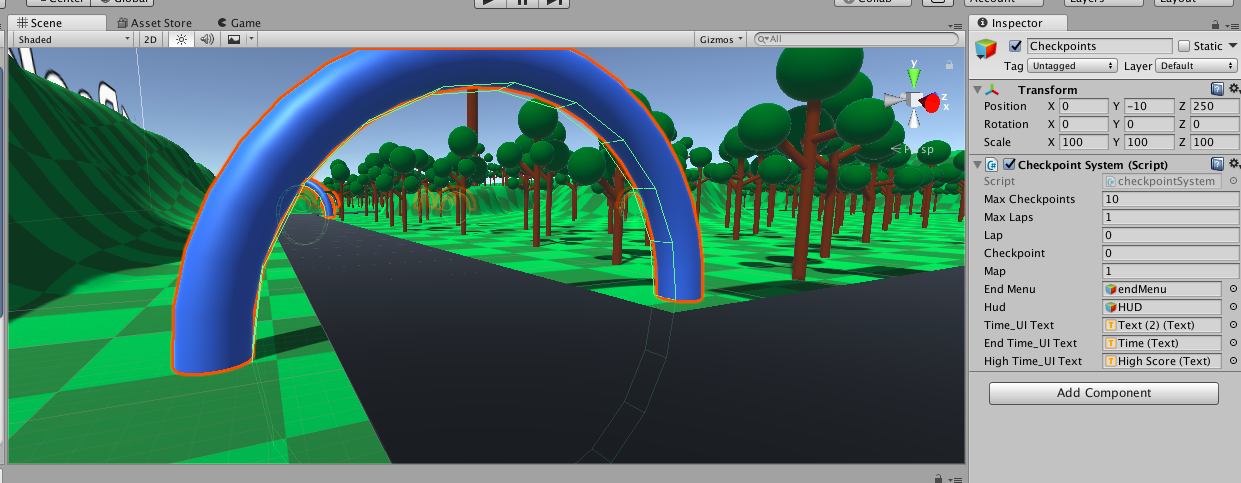Open the Asset Store tab
1241x483 pixels.
coord(154,22)
